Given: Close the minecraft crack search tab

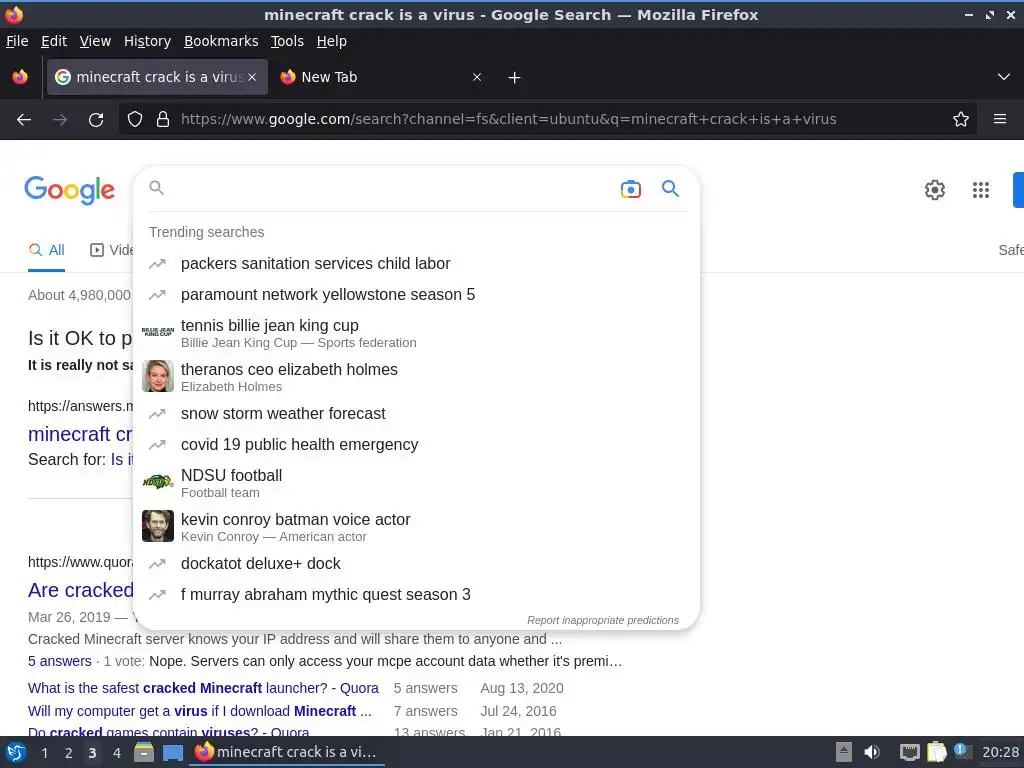Looking at the screenshot, I should 252,77.
